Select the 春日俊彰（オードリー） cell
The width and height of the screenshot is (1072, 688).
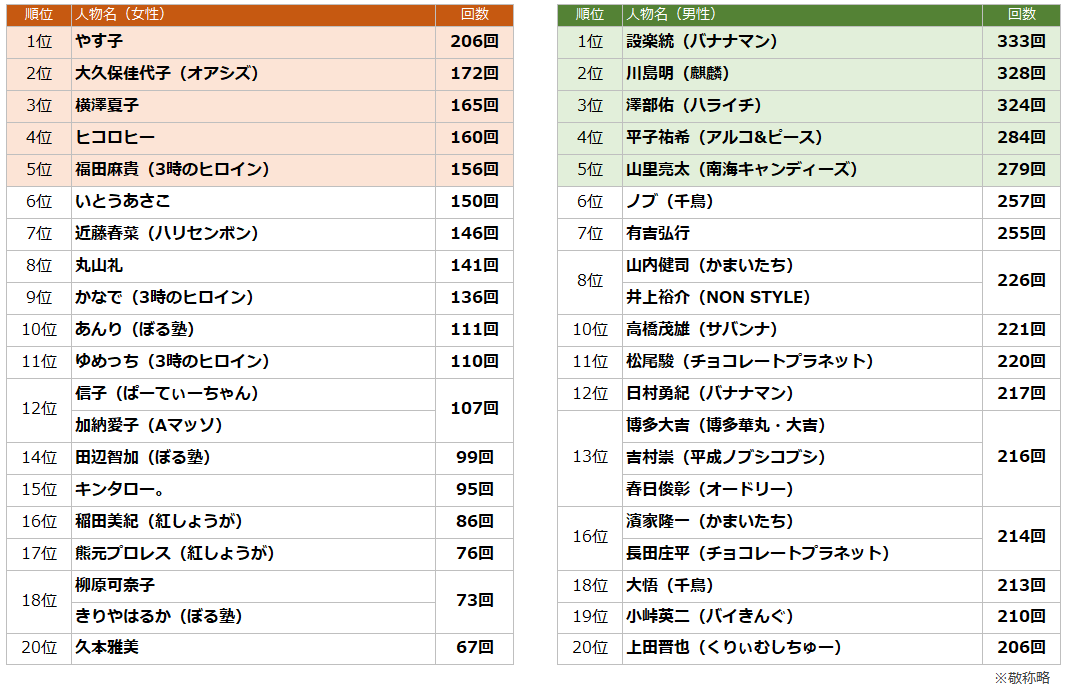click(801, 489)
